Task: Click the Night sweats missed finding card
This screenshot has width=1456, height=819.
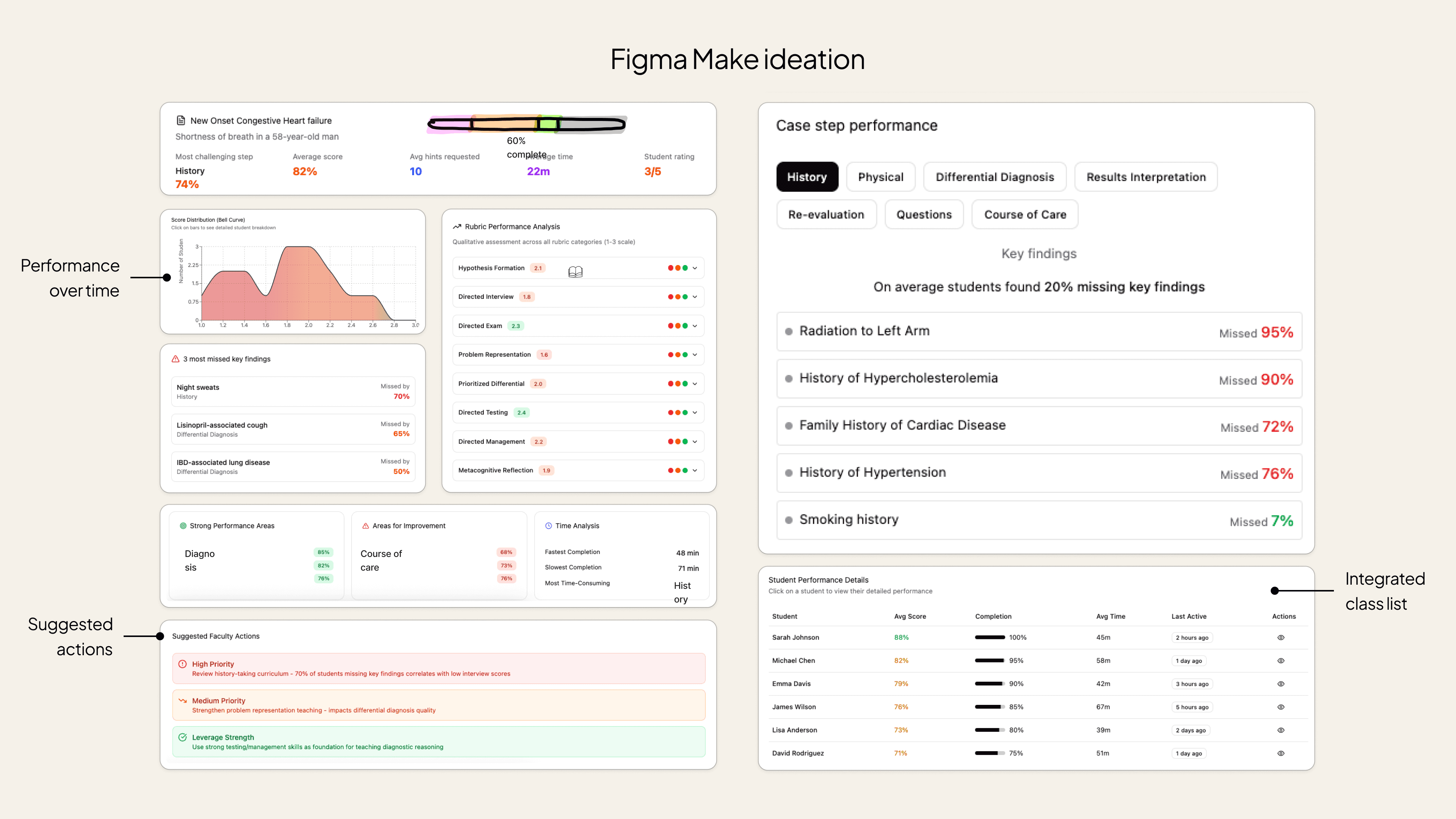Action: click(293, 392)
